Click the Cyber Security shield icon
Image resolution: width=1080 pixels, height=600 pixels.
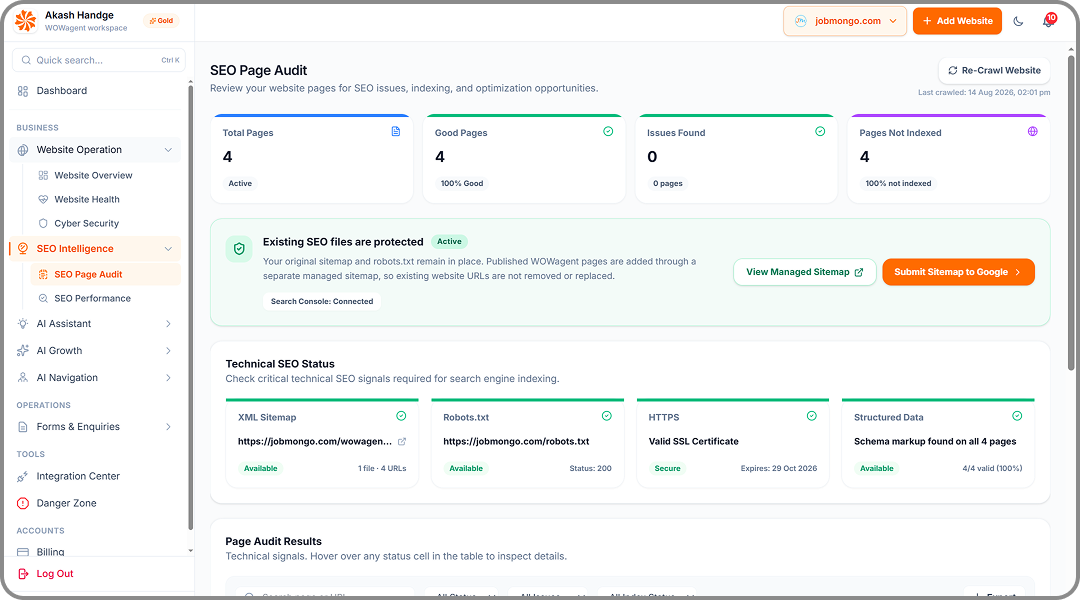(43, 223)
